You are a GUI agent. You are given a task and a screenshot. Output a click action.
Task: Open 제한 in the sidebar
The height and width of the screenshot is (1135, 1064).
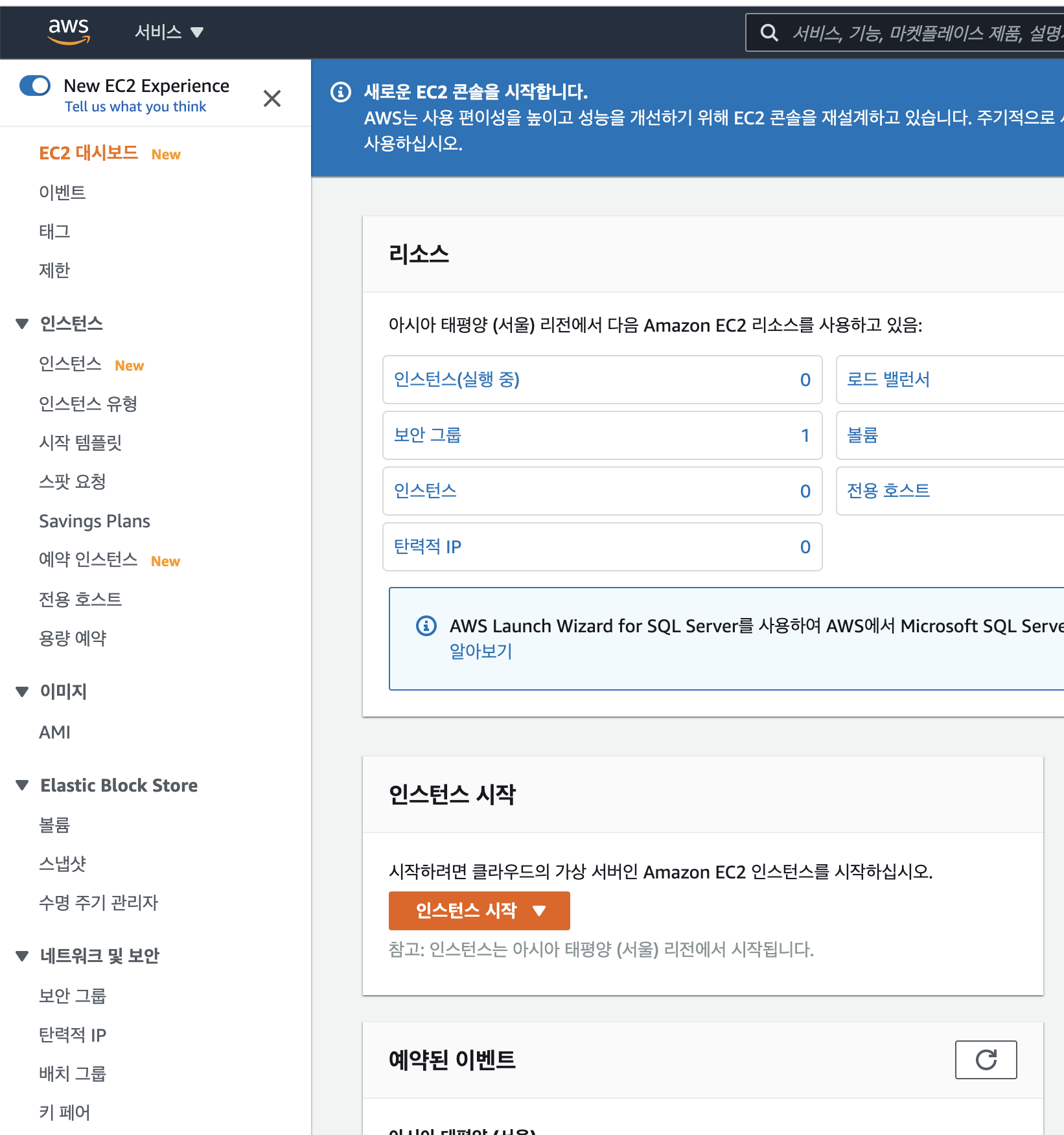point(54,270)
